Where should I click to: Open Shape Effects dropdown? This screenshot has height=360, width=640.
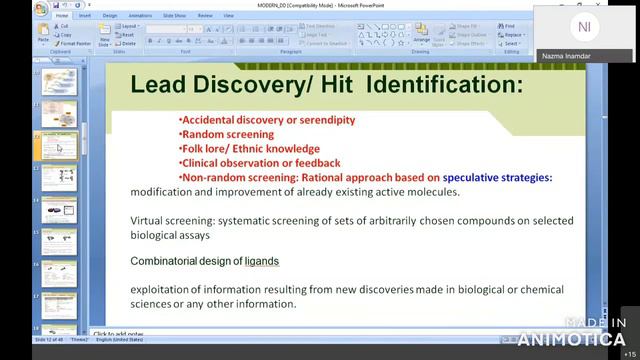click(x=467, y=44)
